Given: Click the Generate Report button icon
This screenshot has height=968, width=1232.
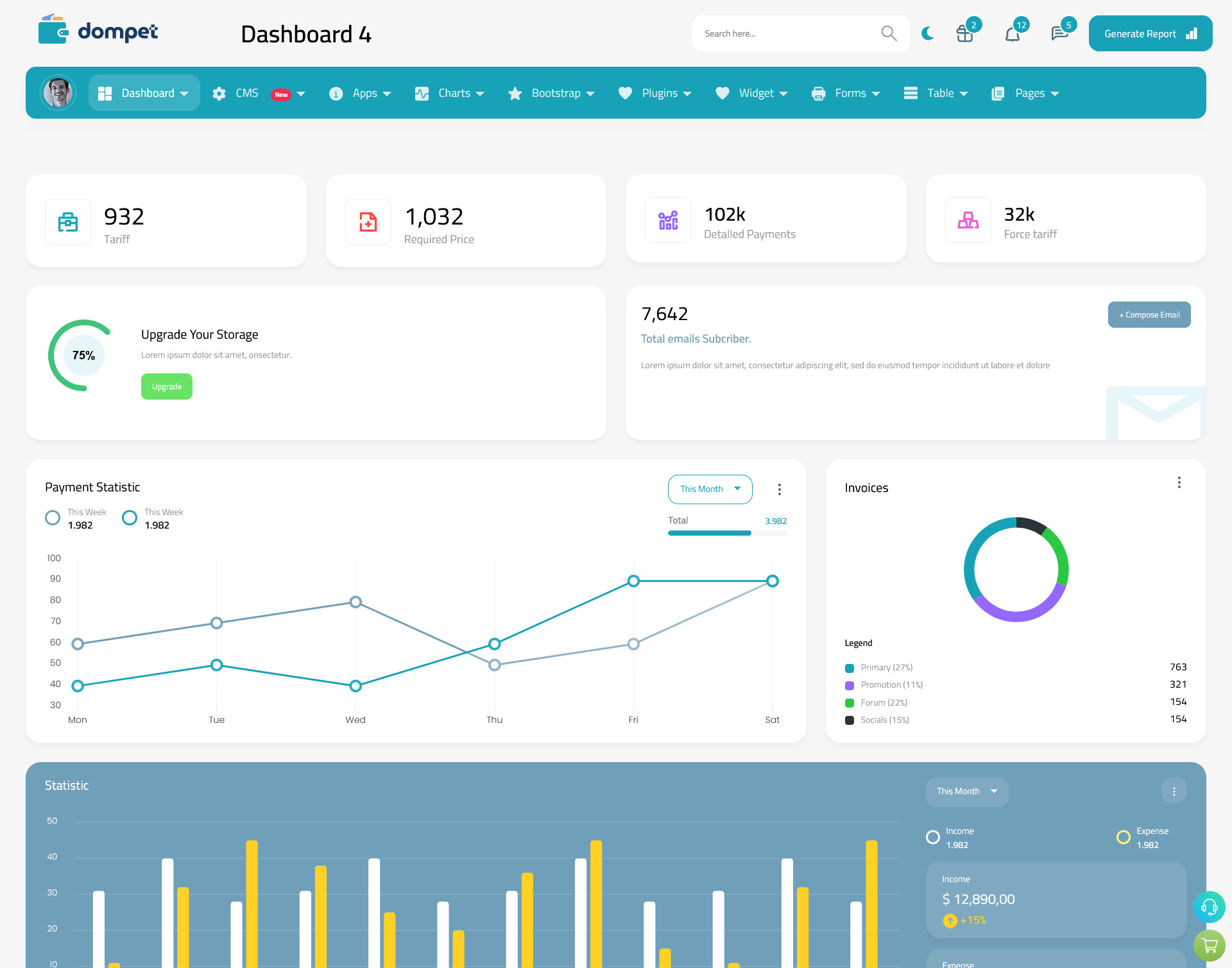Looking at the screenshot, I should point(1192,33).
